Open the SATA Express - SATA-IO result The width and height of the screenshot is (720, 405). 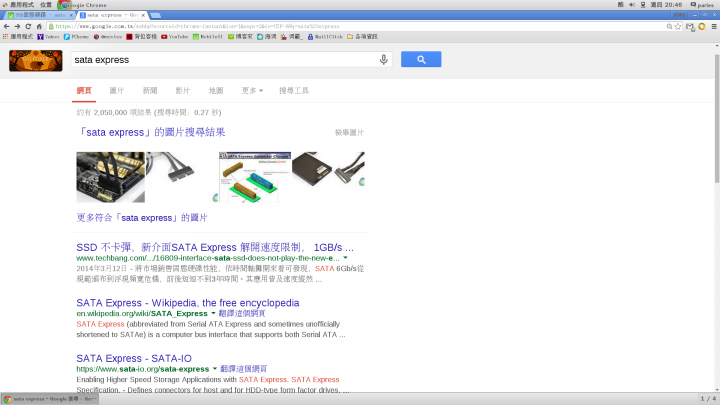[134, 358]
